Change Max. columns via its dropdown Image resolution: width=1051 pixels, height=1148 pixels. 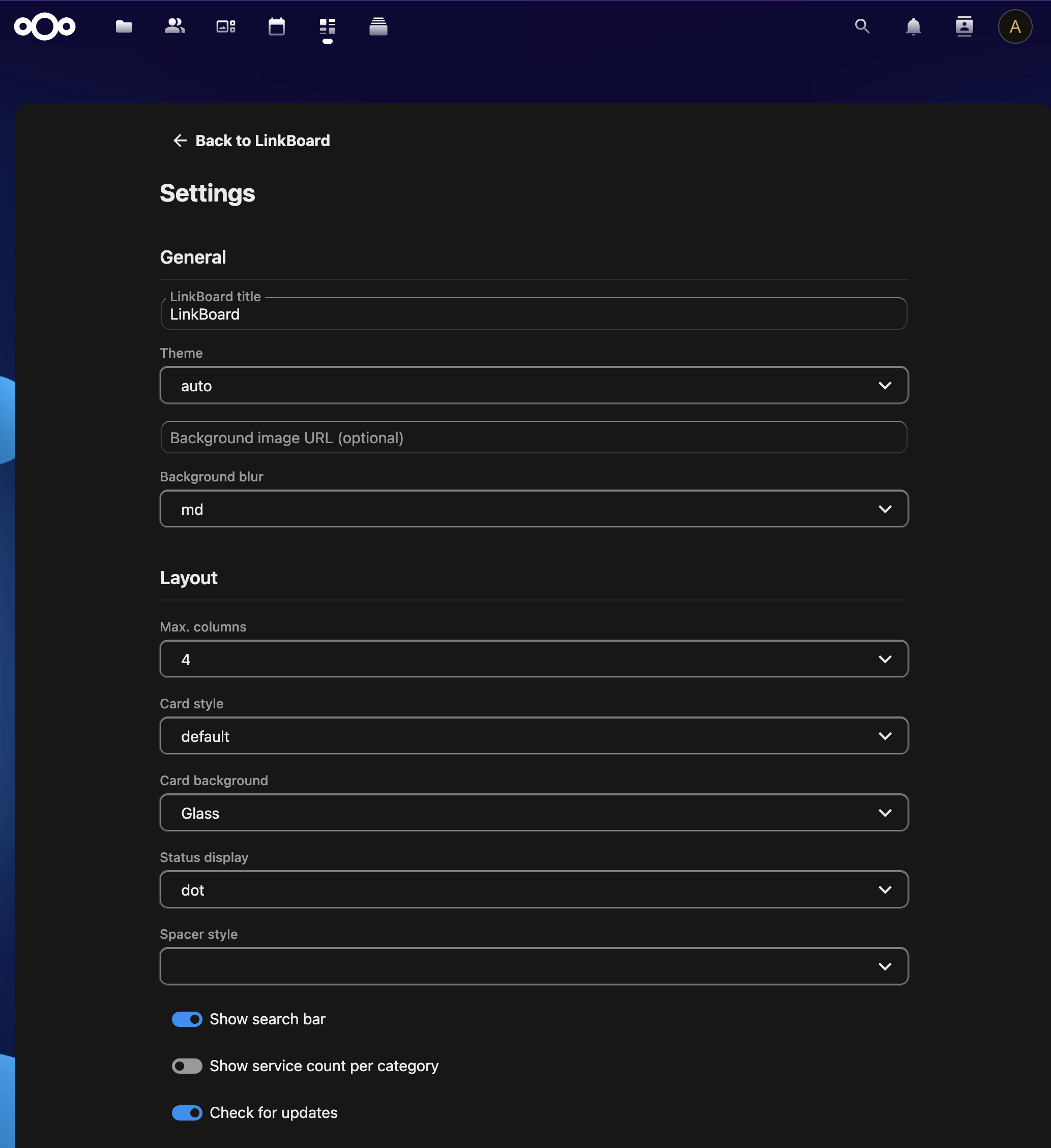pyautogui.click(x=534, y=659)
